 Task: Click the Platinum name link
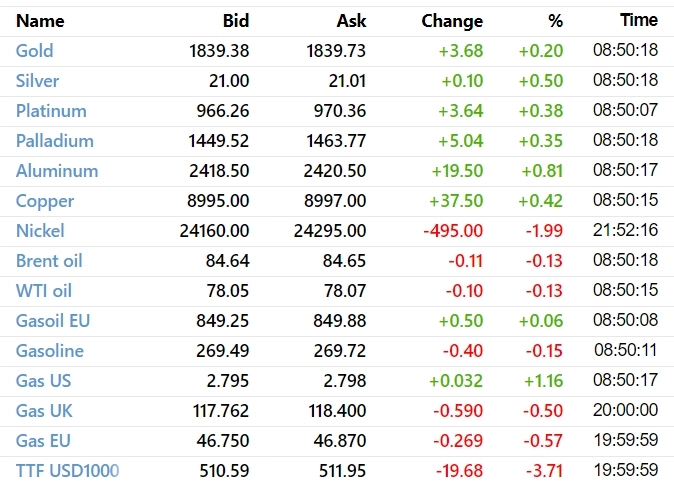(51, 111)
